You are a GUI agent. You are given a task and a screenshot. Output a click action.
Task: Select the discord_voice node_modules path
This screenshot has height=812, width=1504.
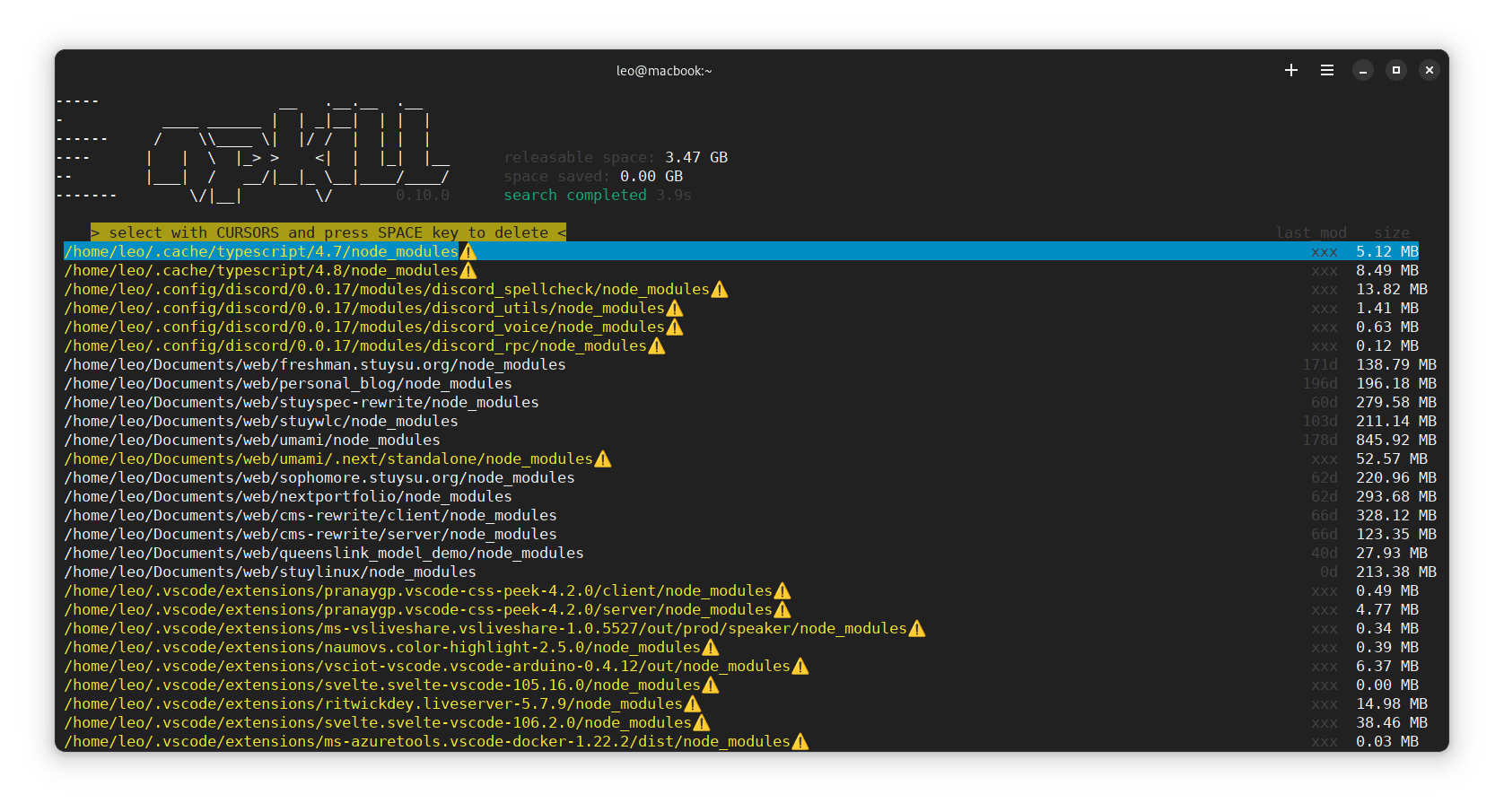(364, 327)
